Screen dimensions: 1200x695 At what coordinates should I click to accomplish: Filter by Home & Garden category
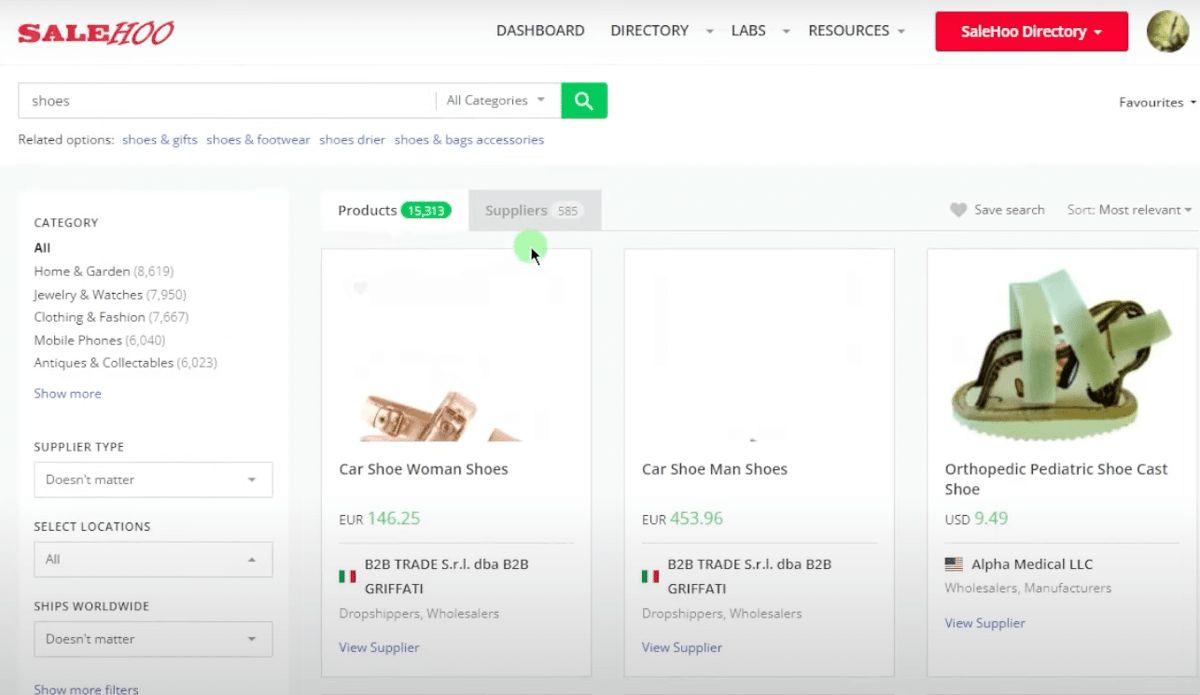(x=104, y=271)
